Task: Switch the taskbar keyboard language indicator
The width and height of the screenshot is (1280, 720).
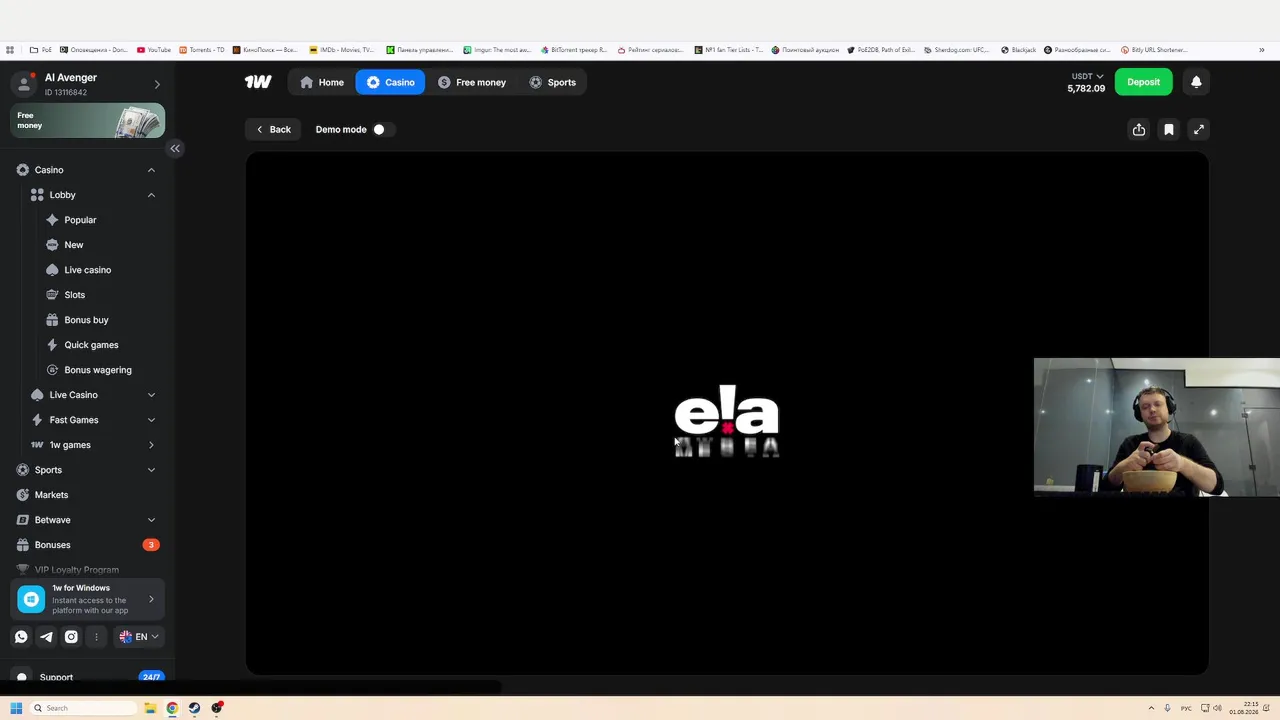Action: [1187, 708]
